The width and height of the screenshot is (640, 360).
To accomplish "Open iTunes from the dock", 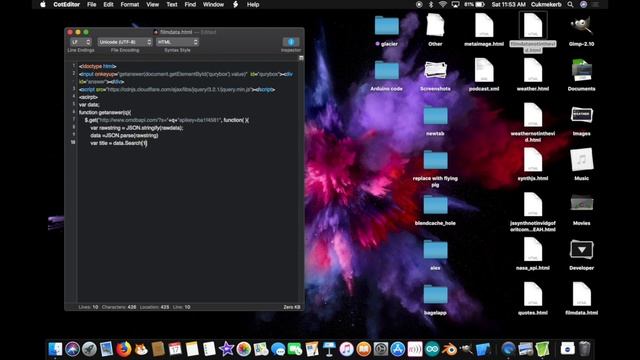I will tap(346, 349).
